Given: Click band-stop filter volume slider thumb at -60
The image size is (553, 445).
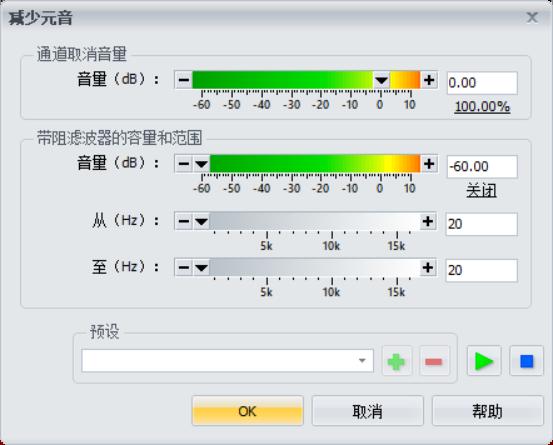Looking at the screenshot, I should 201,164.
